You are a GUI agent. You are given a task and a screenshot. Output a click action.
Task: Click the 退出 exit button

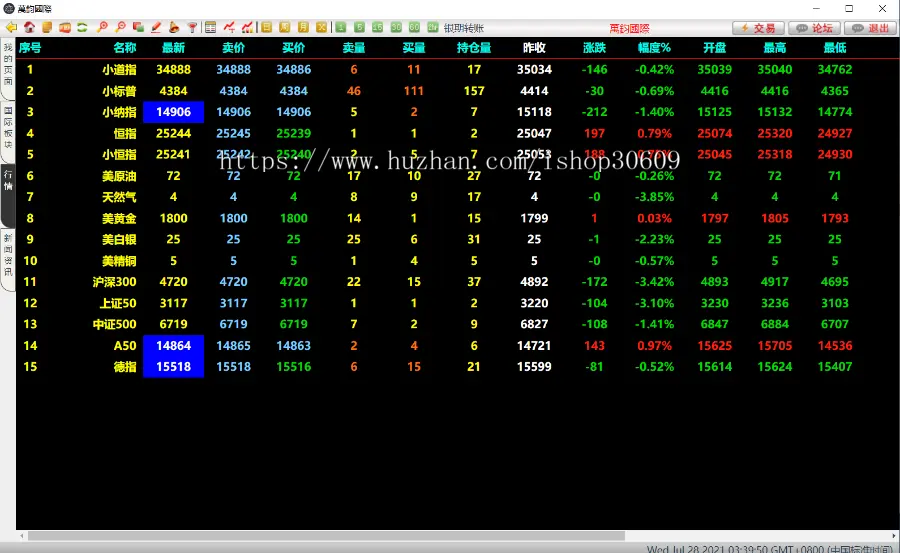click(x=870, y=28)
